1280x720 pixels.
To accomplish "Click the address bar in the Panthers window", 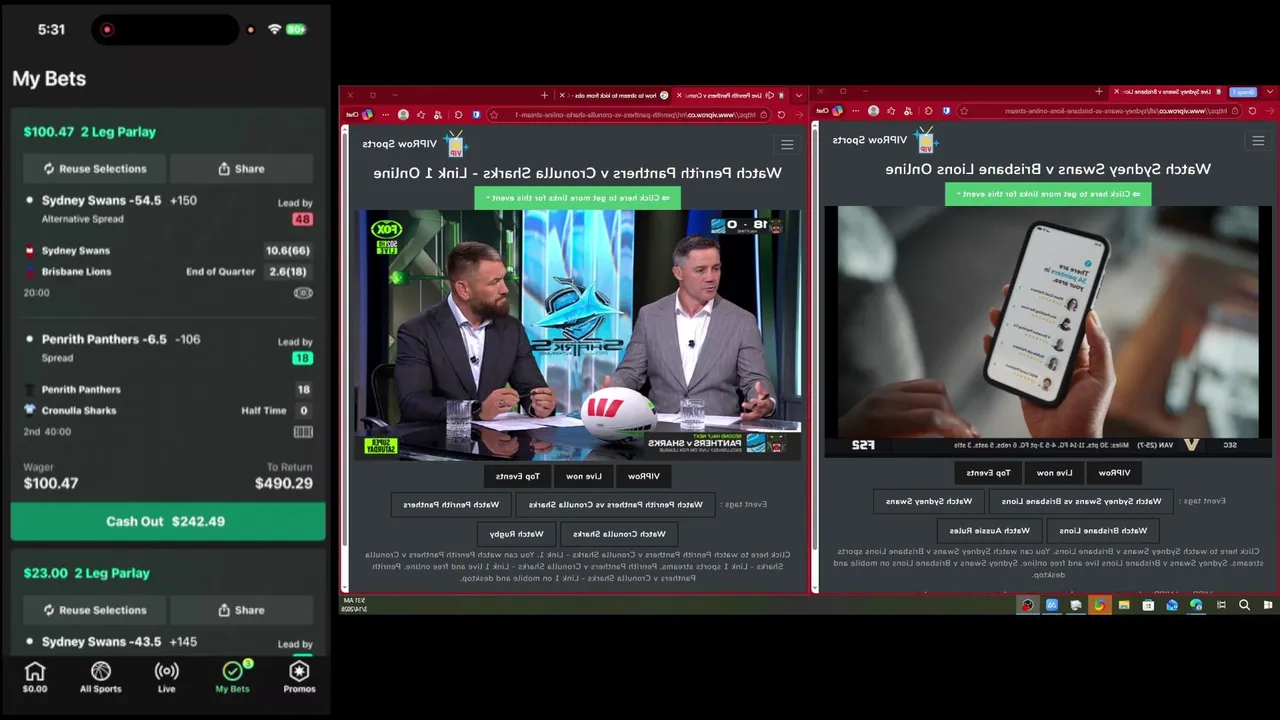I will (x=629, y=114).
